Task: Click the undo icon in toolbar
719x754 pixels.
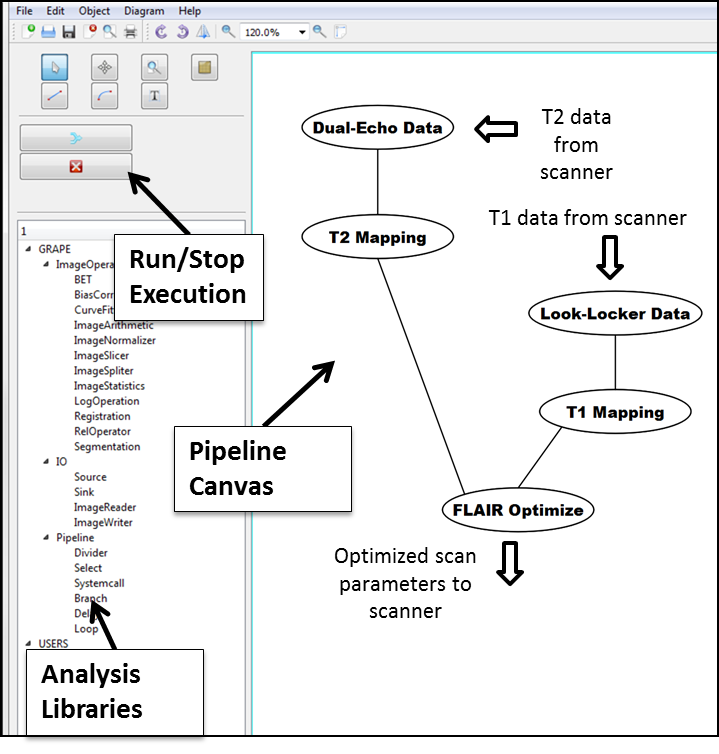Action: click(x=162, y=31)
